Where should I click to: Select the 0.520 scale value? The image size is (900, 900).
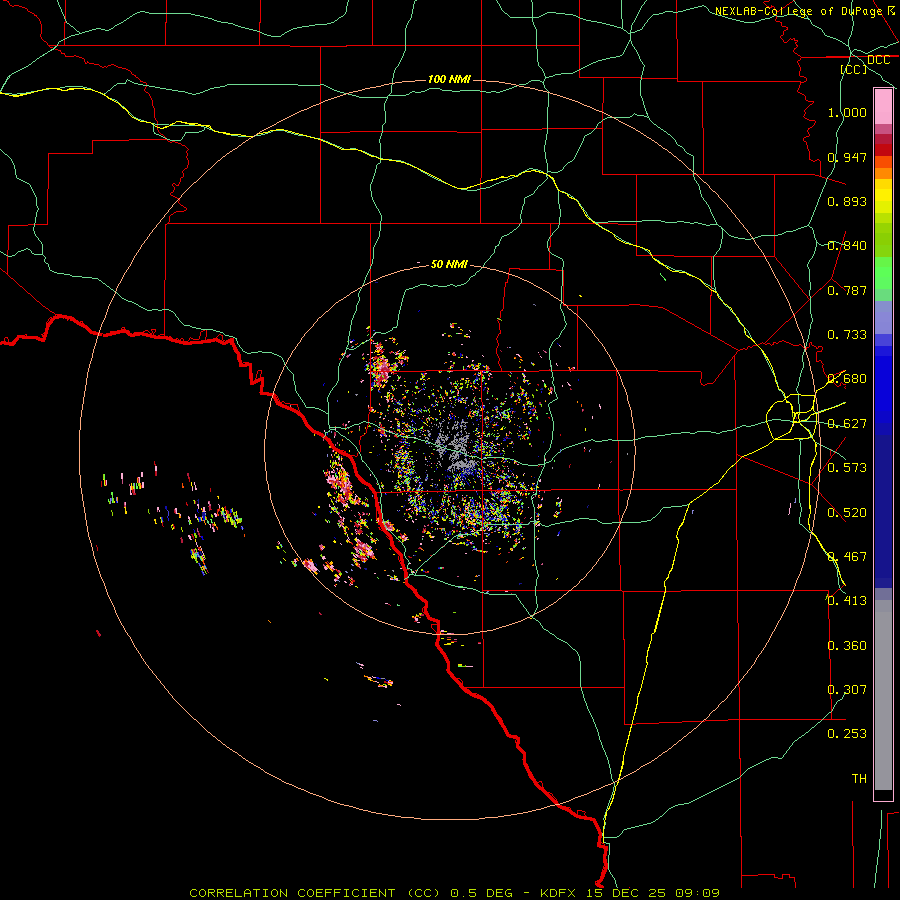(847, 513)
